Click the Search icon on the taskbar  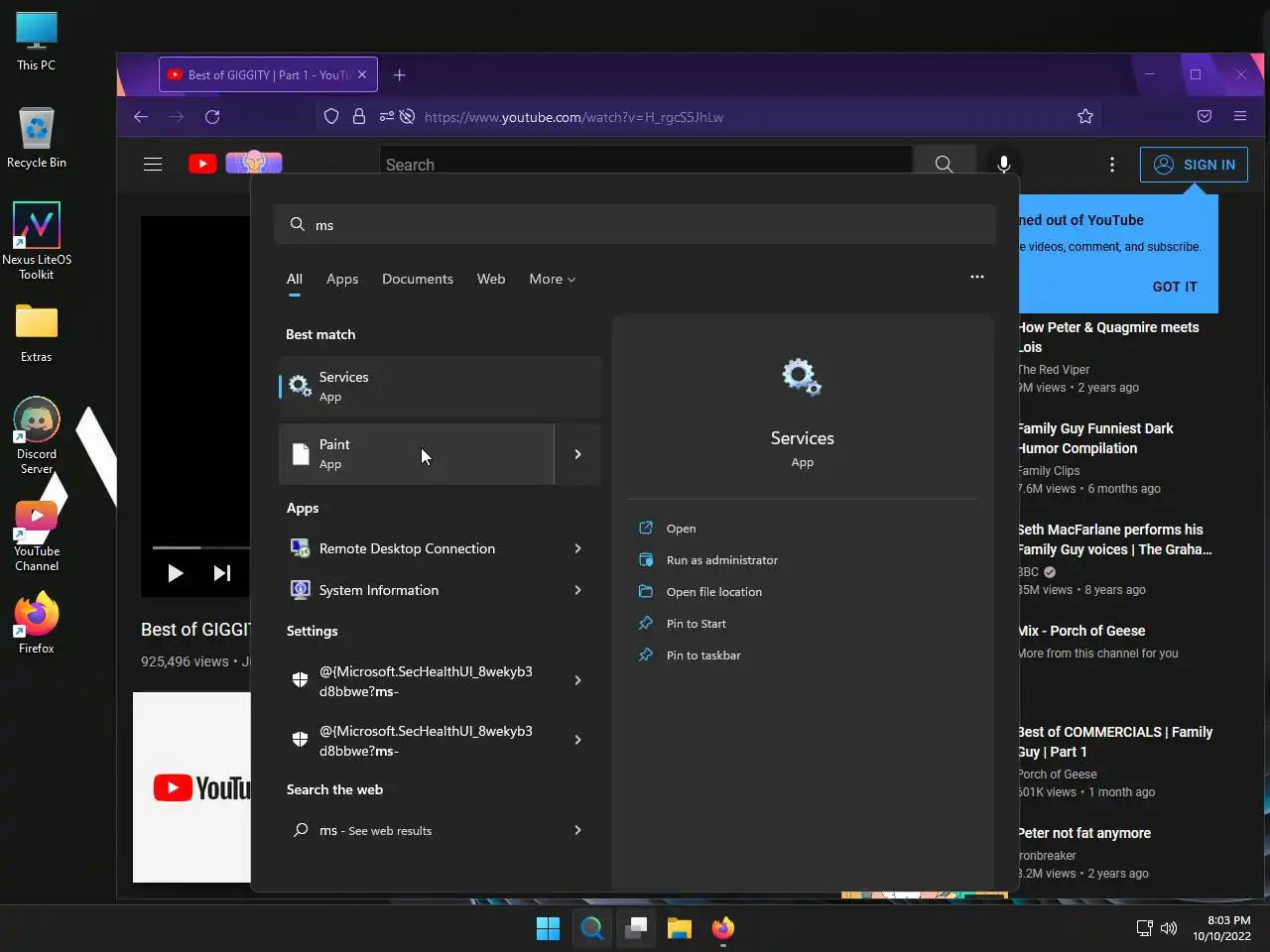[592, 928]
